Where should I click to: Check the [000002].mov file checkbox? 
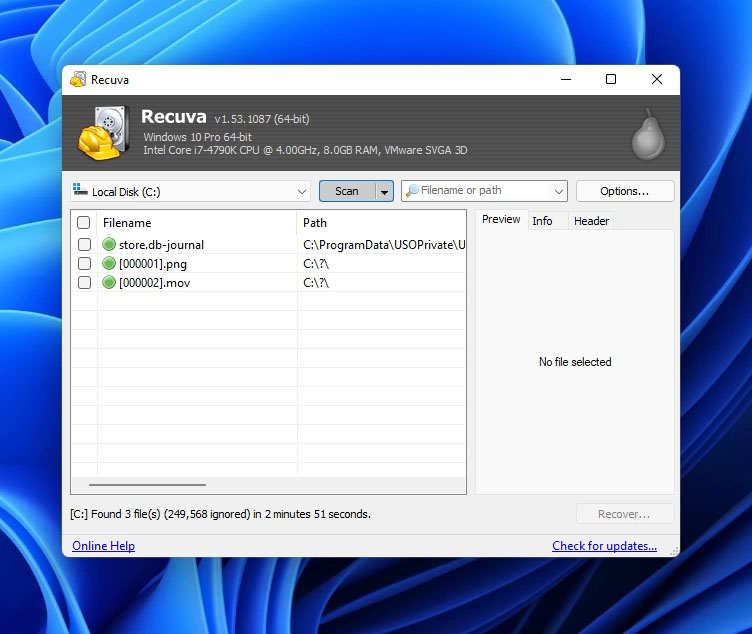[x=84, y=282]
